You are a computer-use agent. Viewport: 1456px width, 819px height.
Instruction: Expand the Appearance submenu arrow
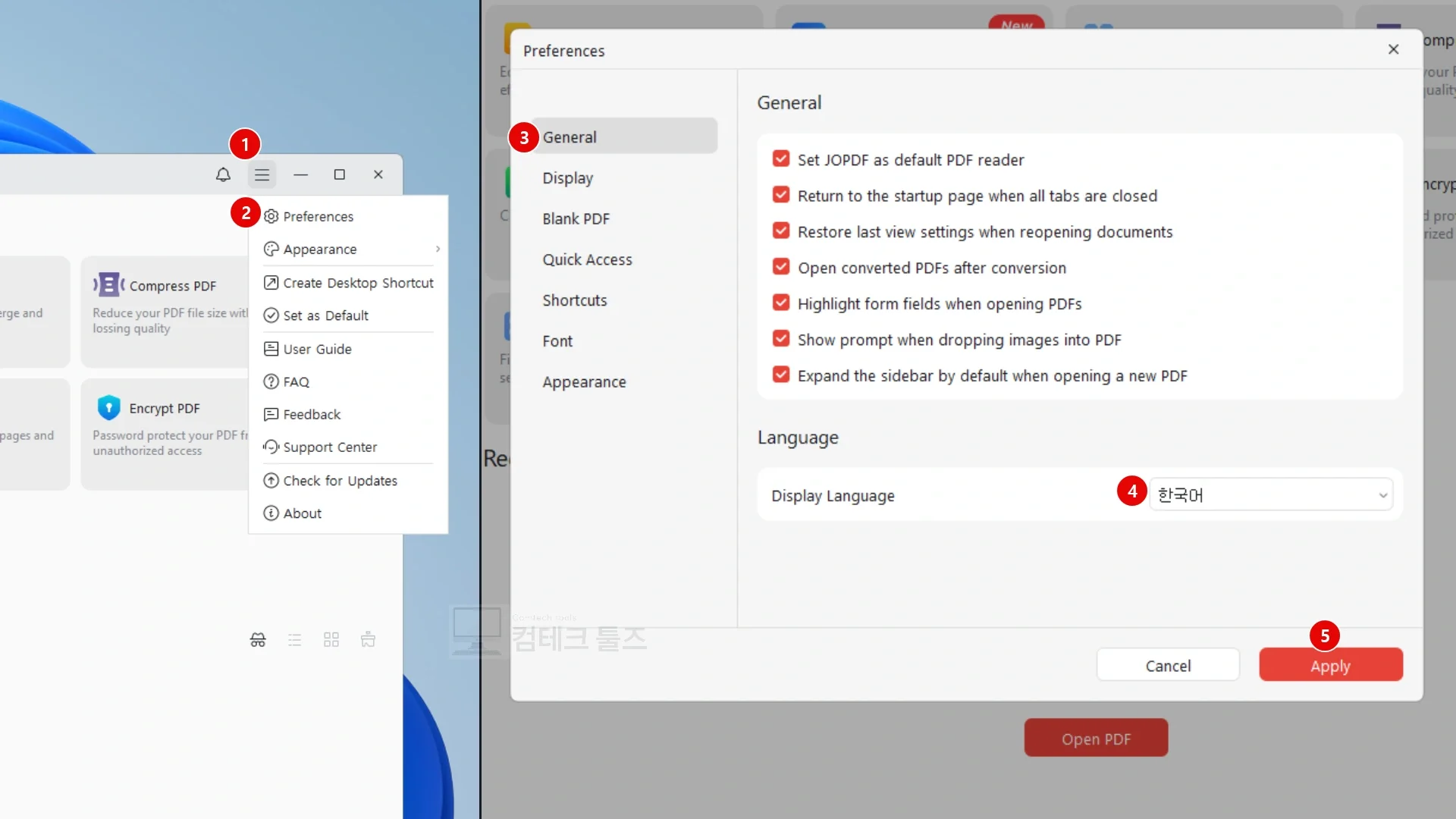click(x=438, y=249)
